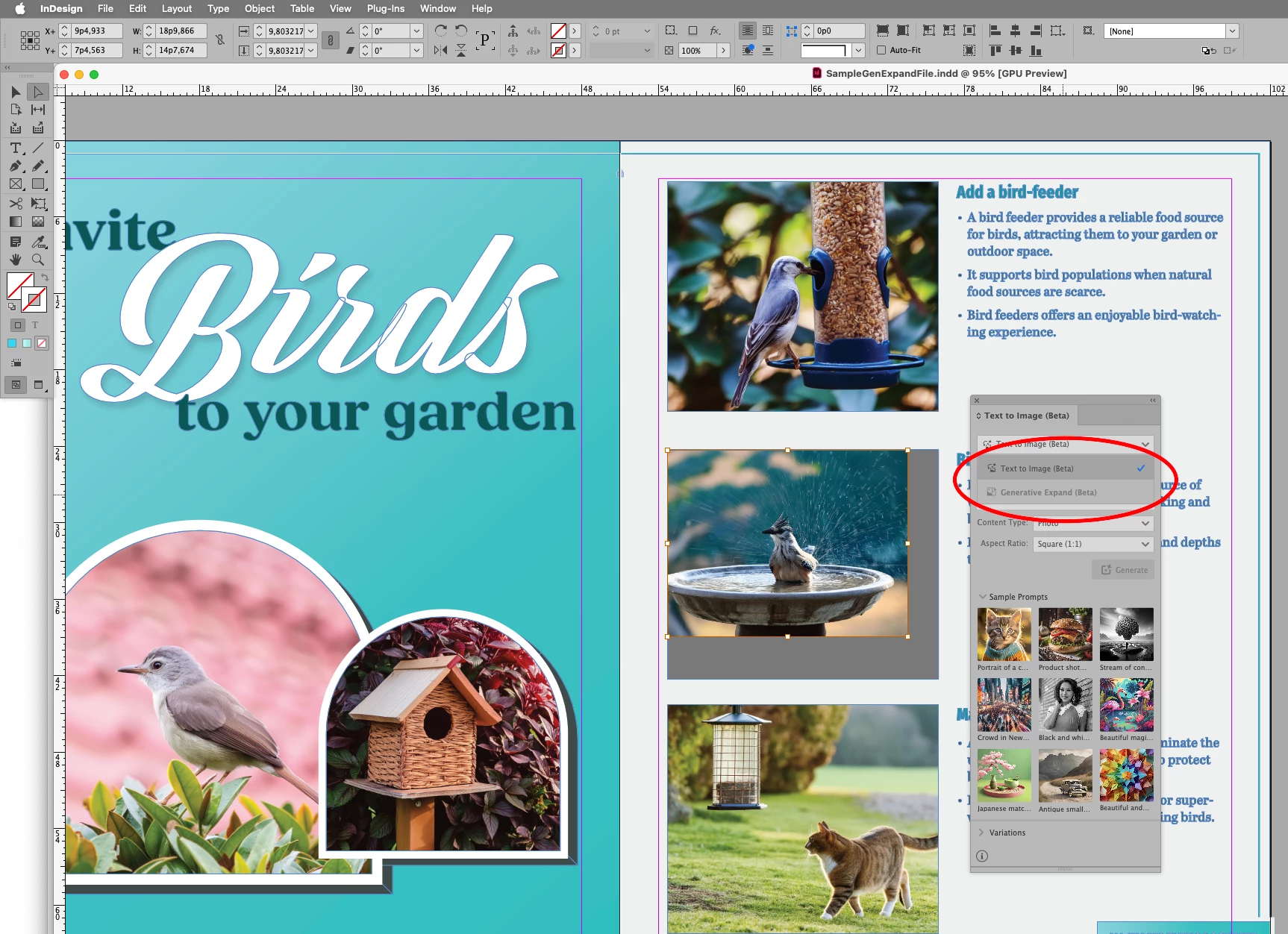Select the Gradient Feather tool
This screenshot has width=1288, height=934.
point(38,222)
